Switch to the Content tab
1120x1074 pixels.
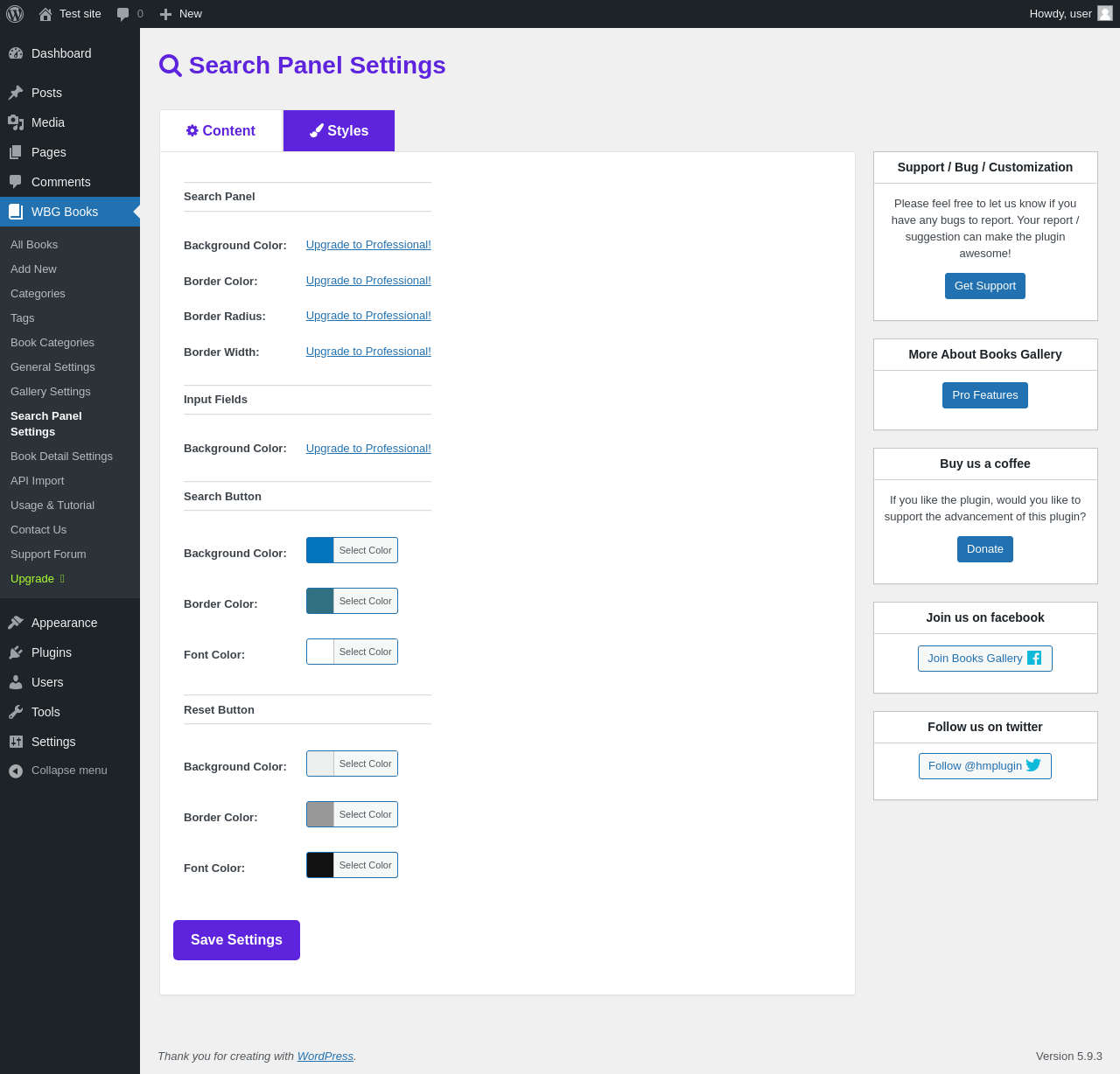[221, 131]
